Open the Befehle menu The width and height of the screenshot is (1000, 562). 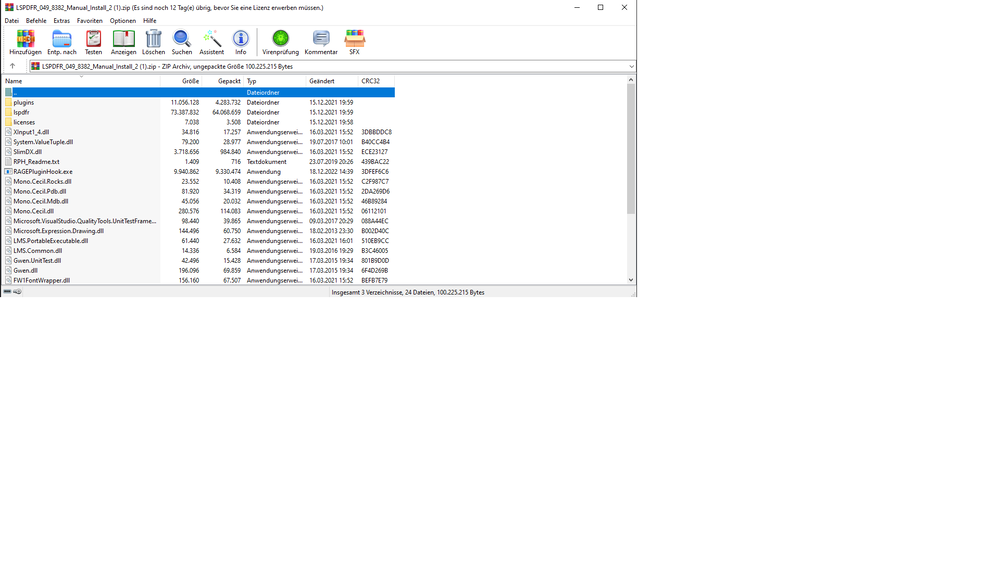pos(36,20)
